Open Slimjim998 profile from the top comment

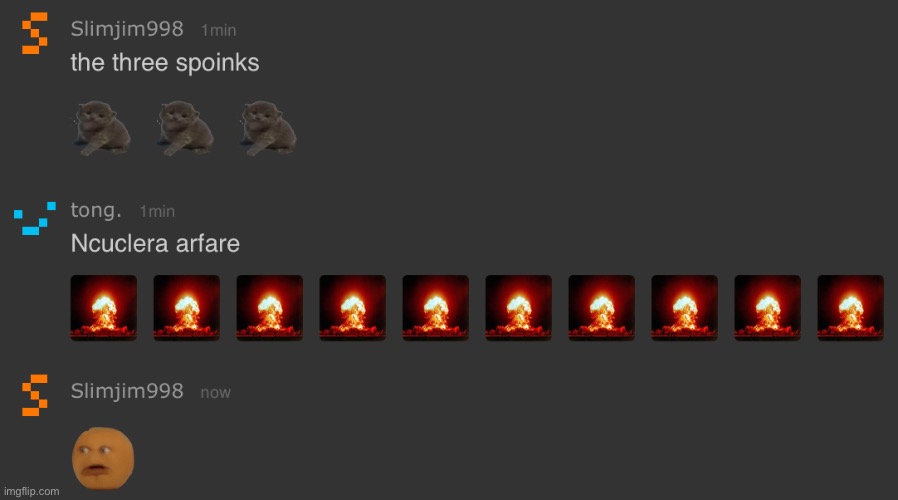point(127,29)
